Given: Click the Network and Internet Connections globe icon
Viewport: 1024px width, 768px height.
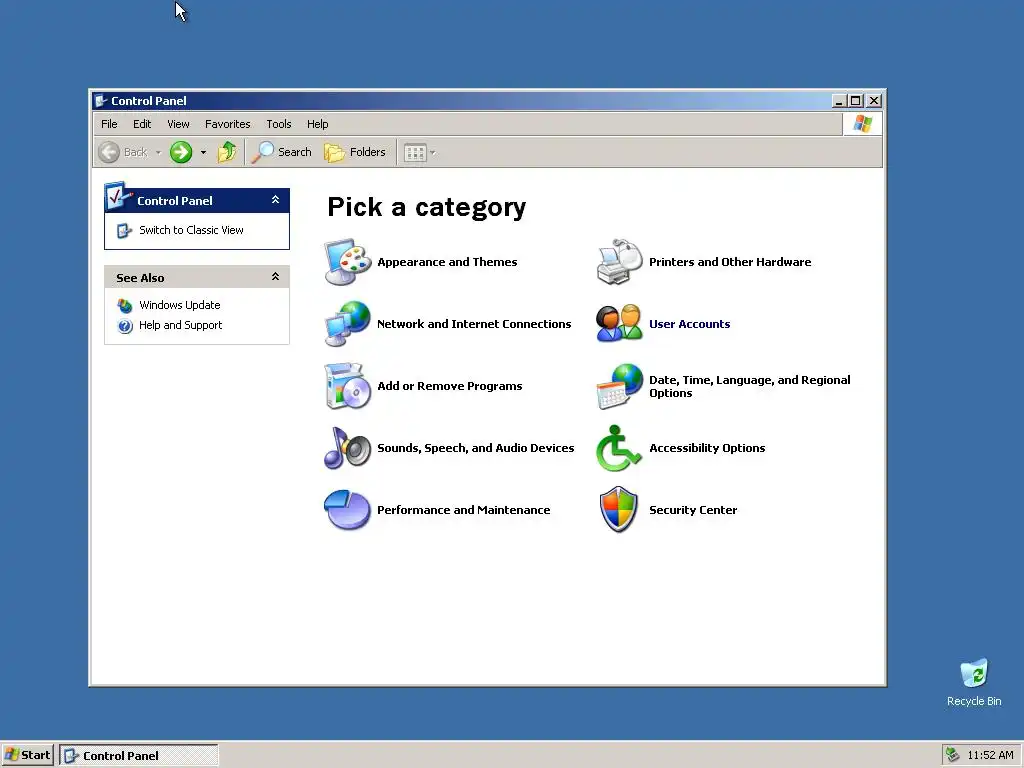Looking at the screenshot, I should tap(347, 324).
